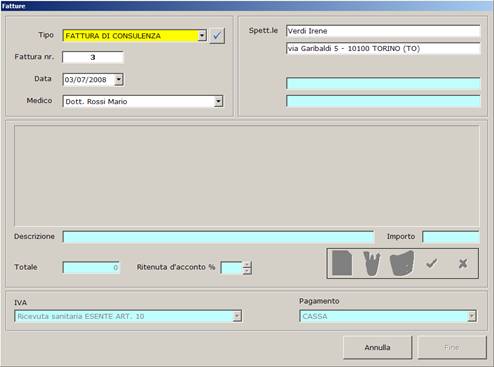
Task: Click the blank document icon in item toolbar
Action: pos(342,263)
